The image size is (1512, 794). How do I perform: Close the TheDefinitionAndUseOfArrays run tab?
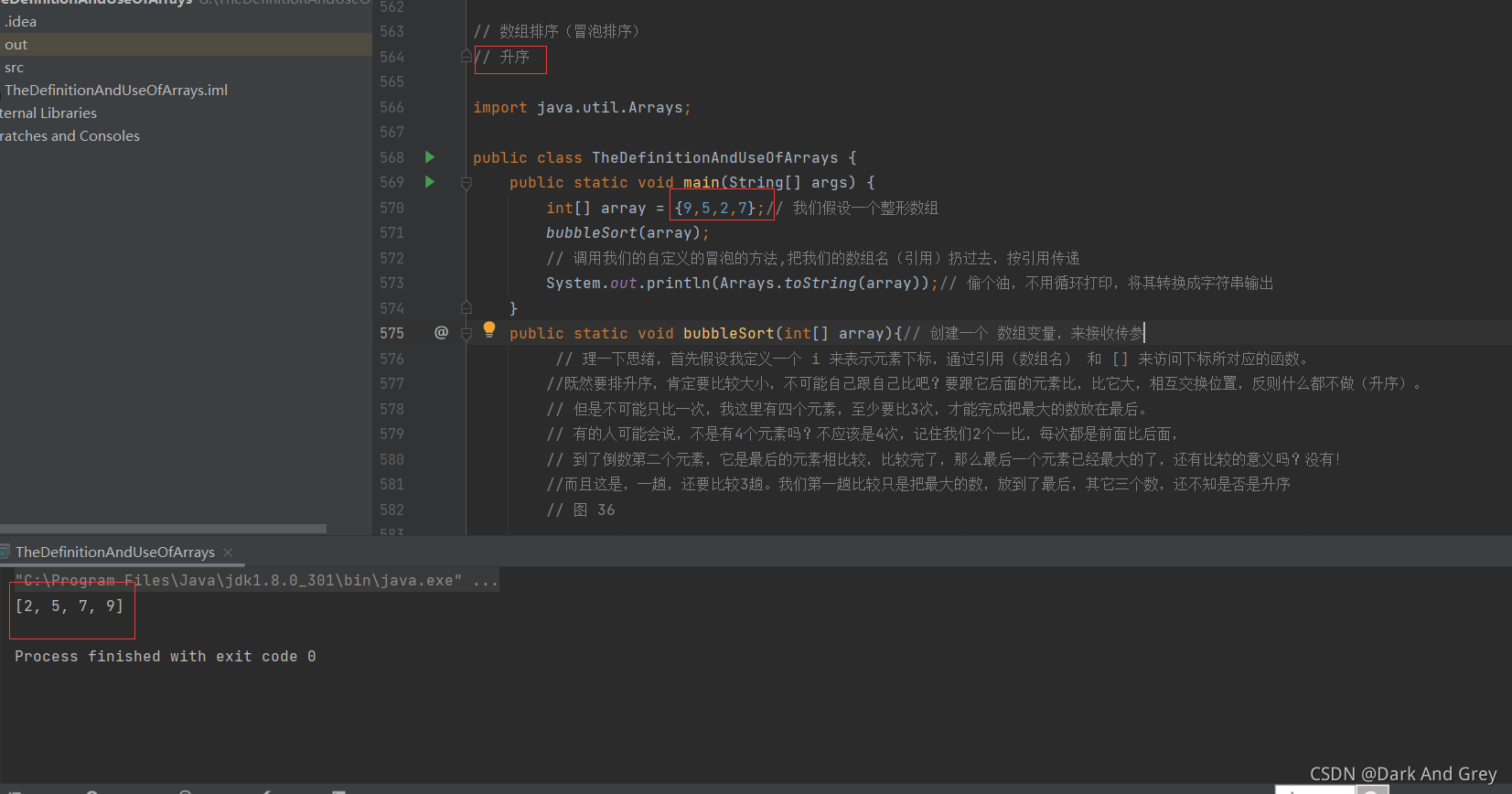[228, 553]
